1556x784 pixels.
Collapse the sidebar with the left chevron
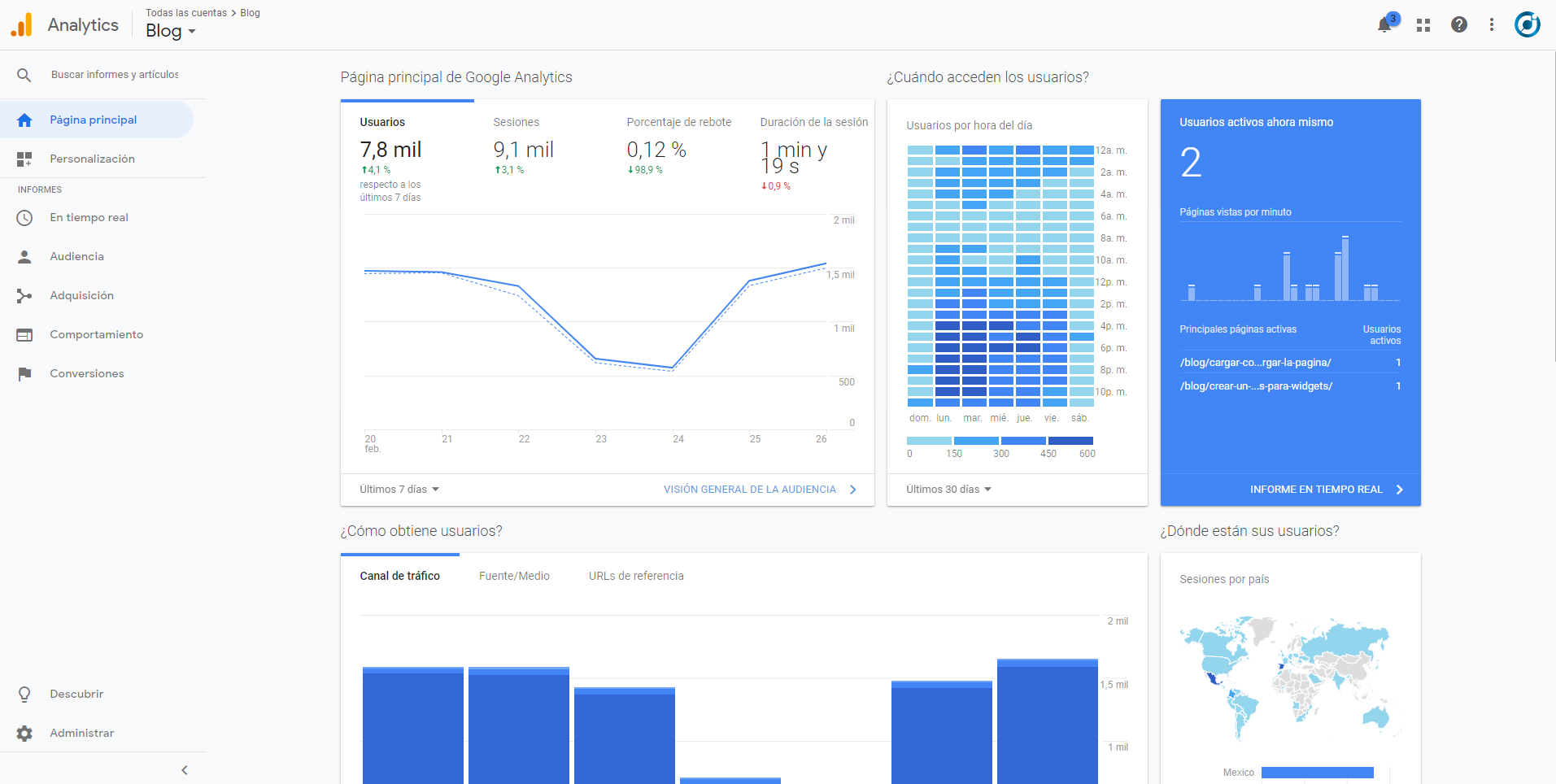click(x=185, y=770)
